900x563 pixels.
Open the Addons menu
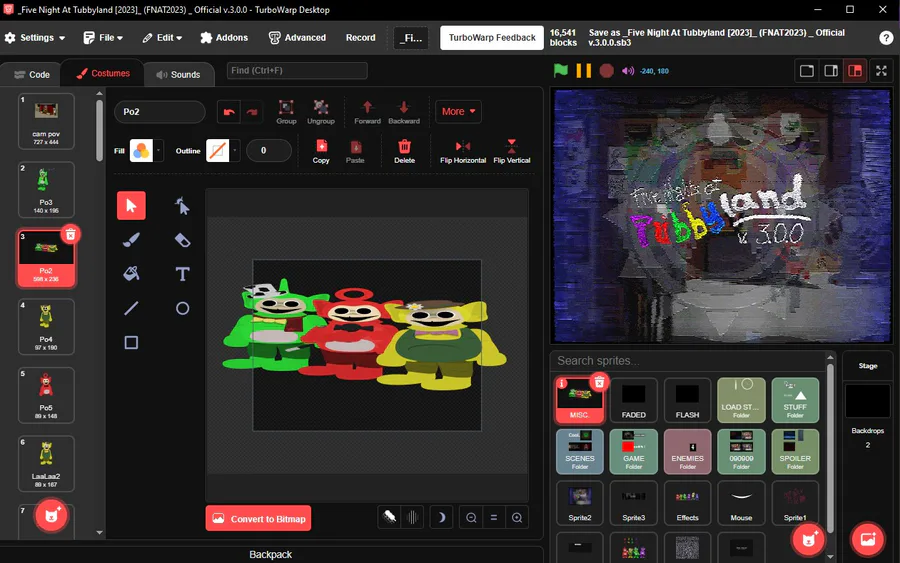click(x=224, y=38)
